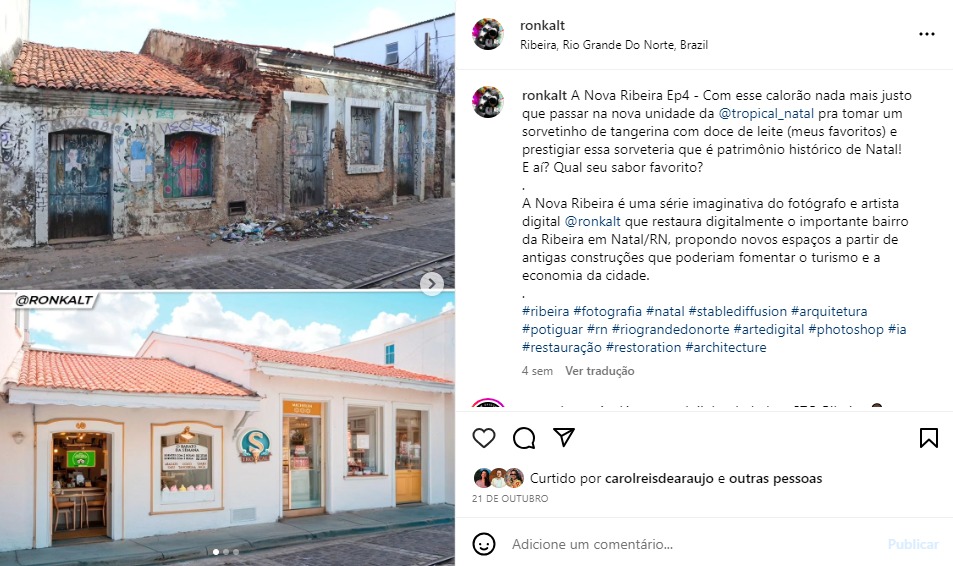Image resolution: width=953 pixels, height=566 pixels.
Task: Open the three-dot more options menu
Action: pos(926,34)
